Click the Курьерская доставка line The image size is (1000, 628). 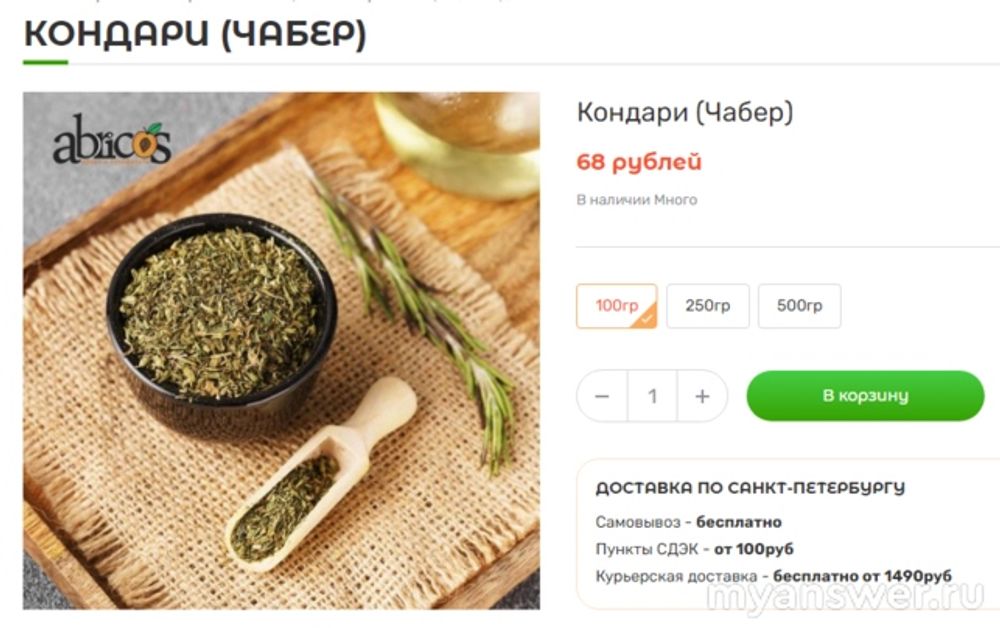point(774,576)
